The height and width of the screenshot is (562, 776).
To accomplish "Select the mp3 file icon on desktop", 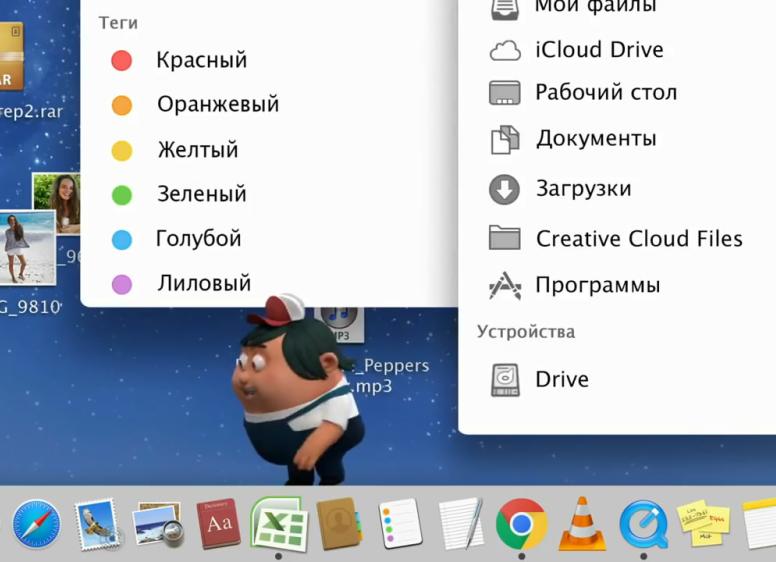I will pos(340,324).
